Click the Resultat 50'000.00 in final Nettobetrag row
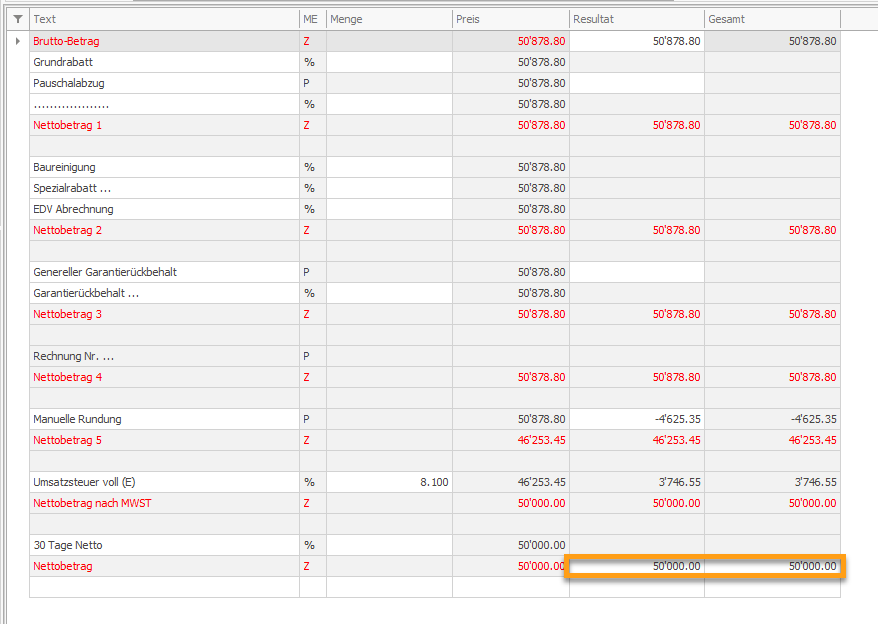The height and width of the screenshot is (624, 878). coord(637,566)
